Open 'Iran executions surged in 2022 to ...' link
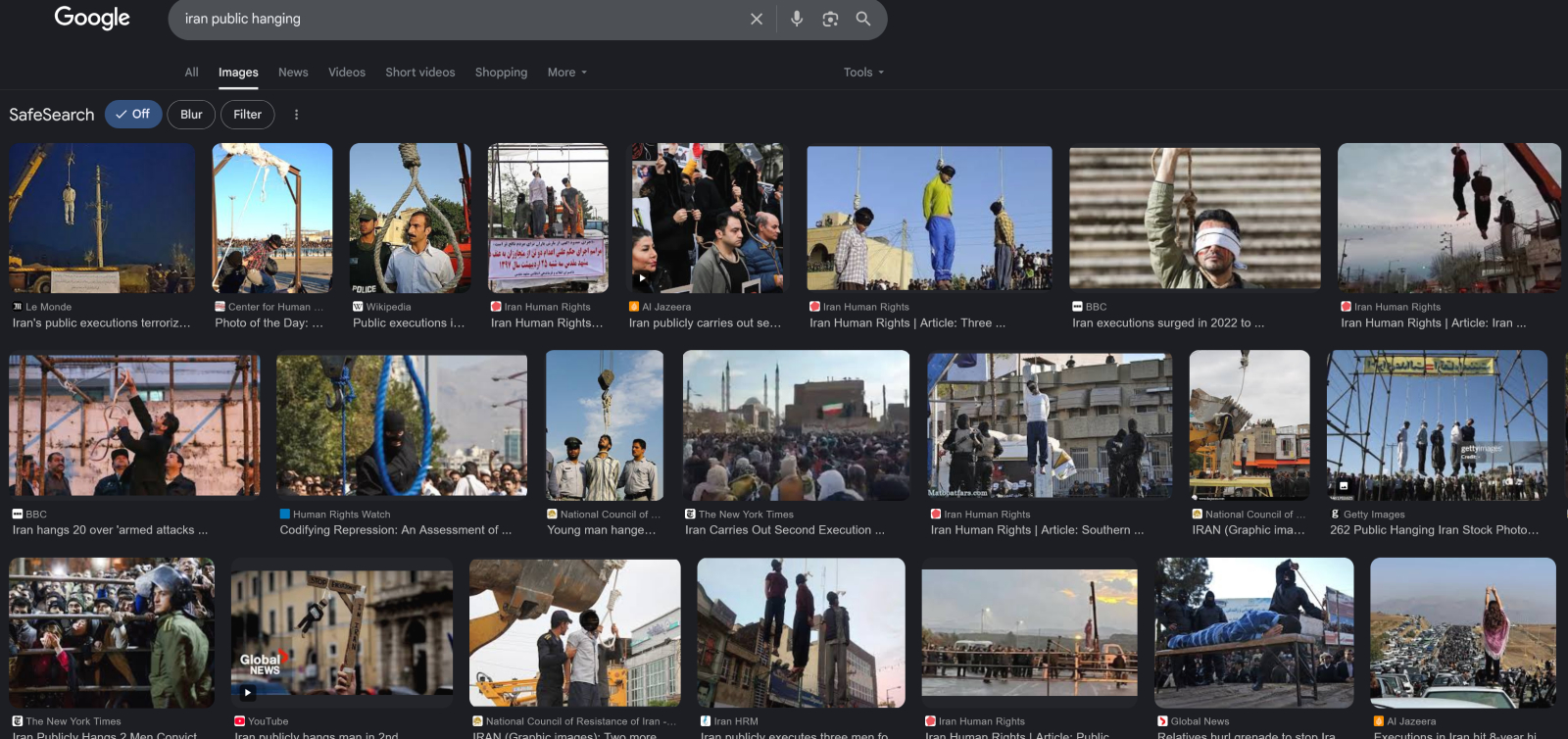Viewport: 1568px width, 739px height. 1168,322
